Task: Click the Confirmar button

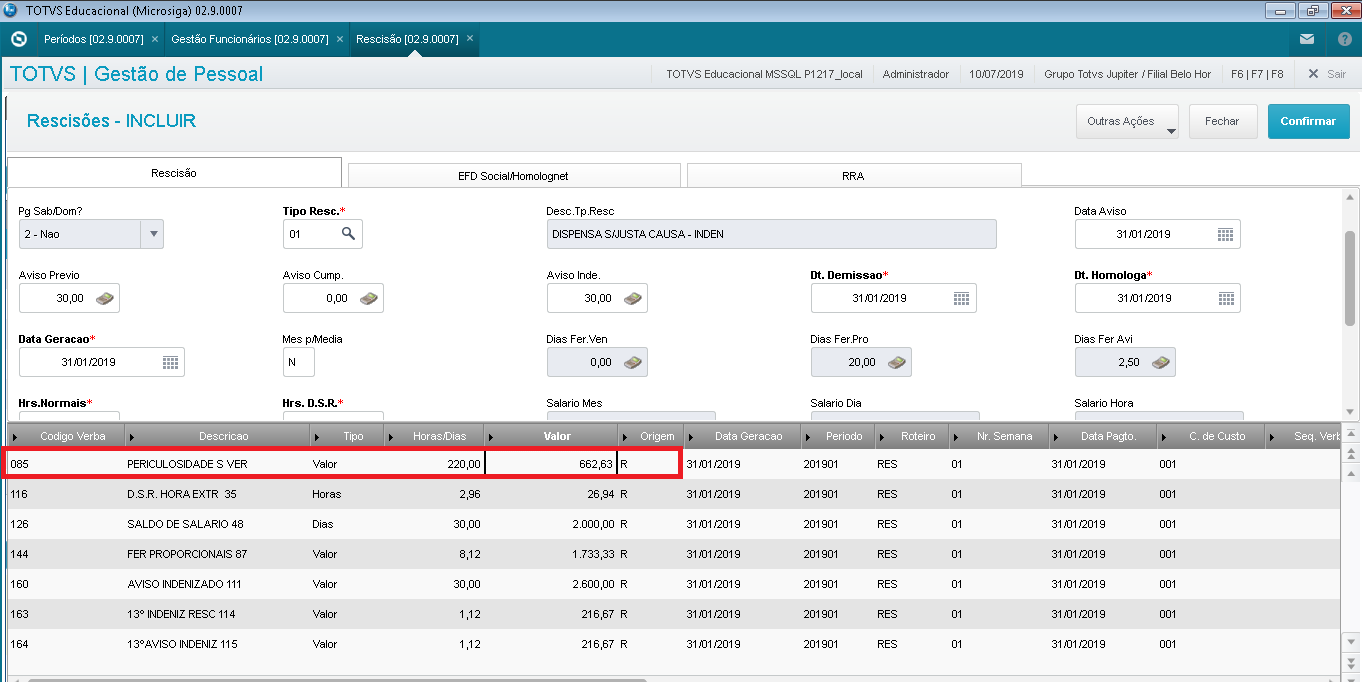Action: (x=1308, y=121)
